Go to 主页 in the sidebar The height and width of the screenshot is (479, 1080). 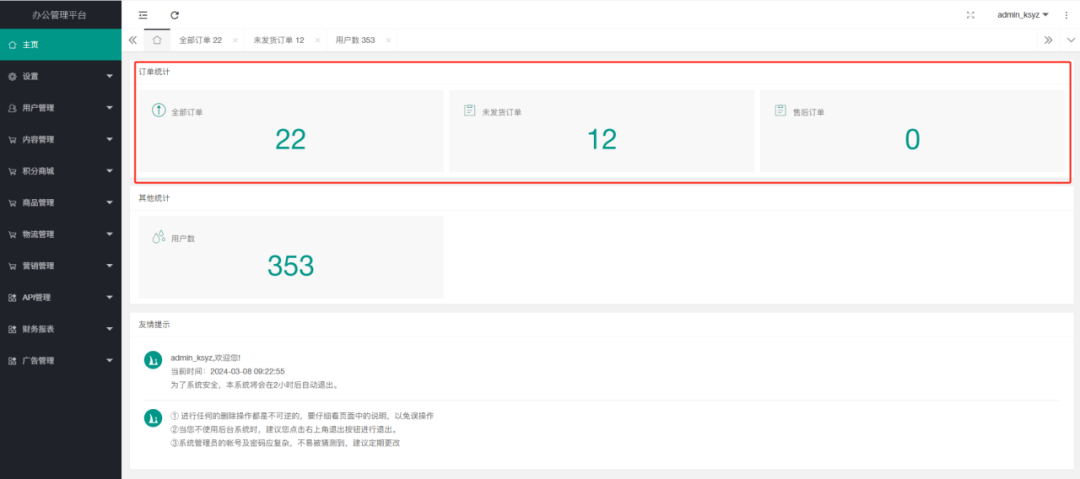61,45
